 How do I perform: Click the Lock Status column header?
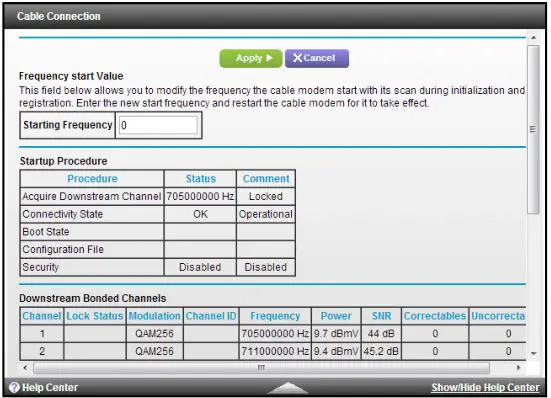coord(95,316)
